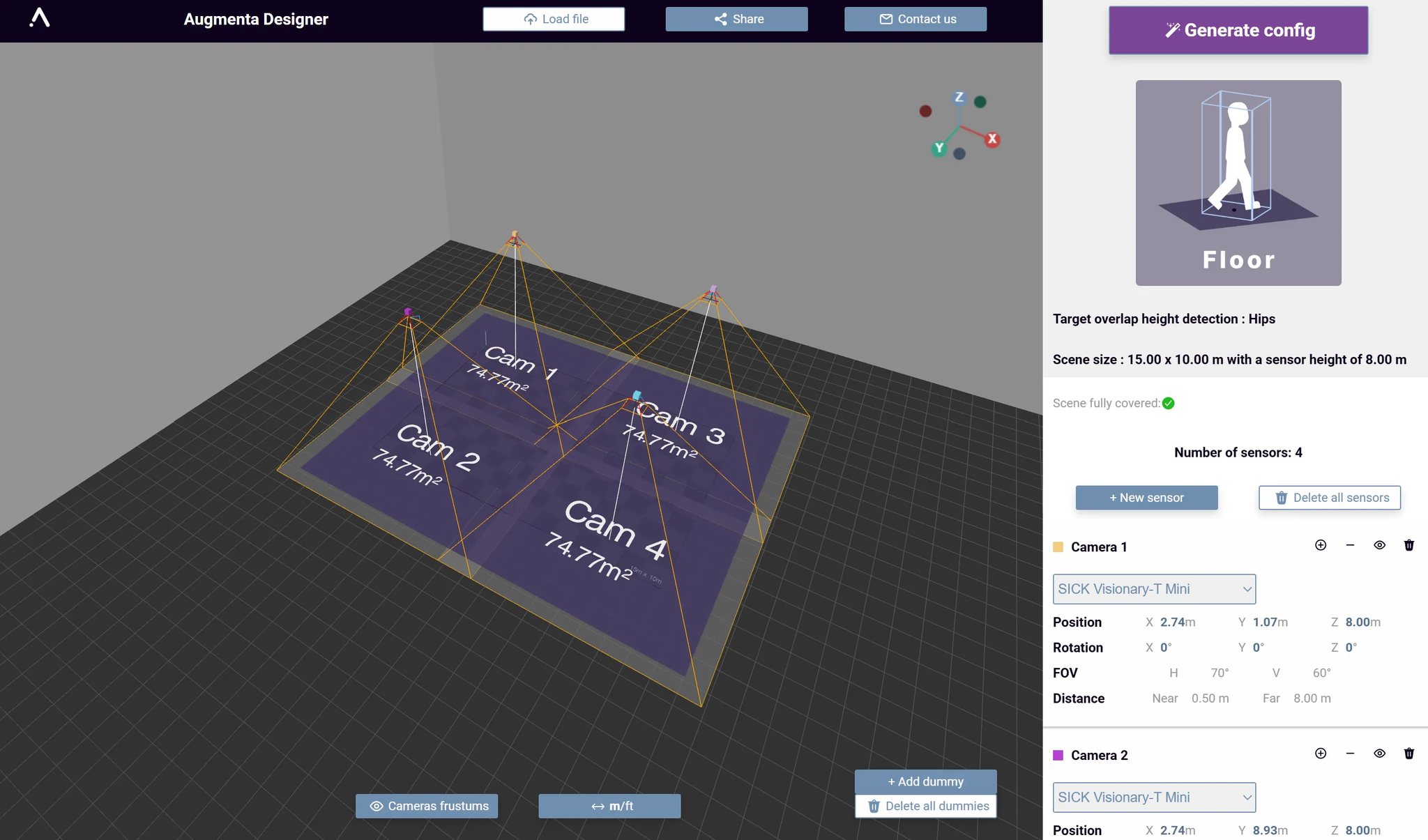Image resolution: width=1428 pixels, height=840 pixels.
Task: Open Camera 2 SICK Visionary-T Mini dropdown
Action: pyautogui.click(x=1154, y=797)
